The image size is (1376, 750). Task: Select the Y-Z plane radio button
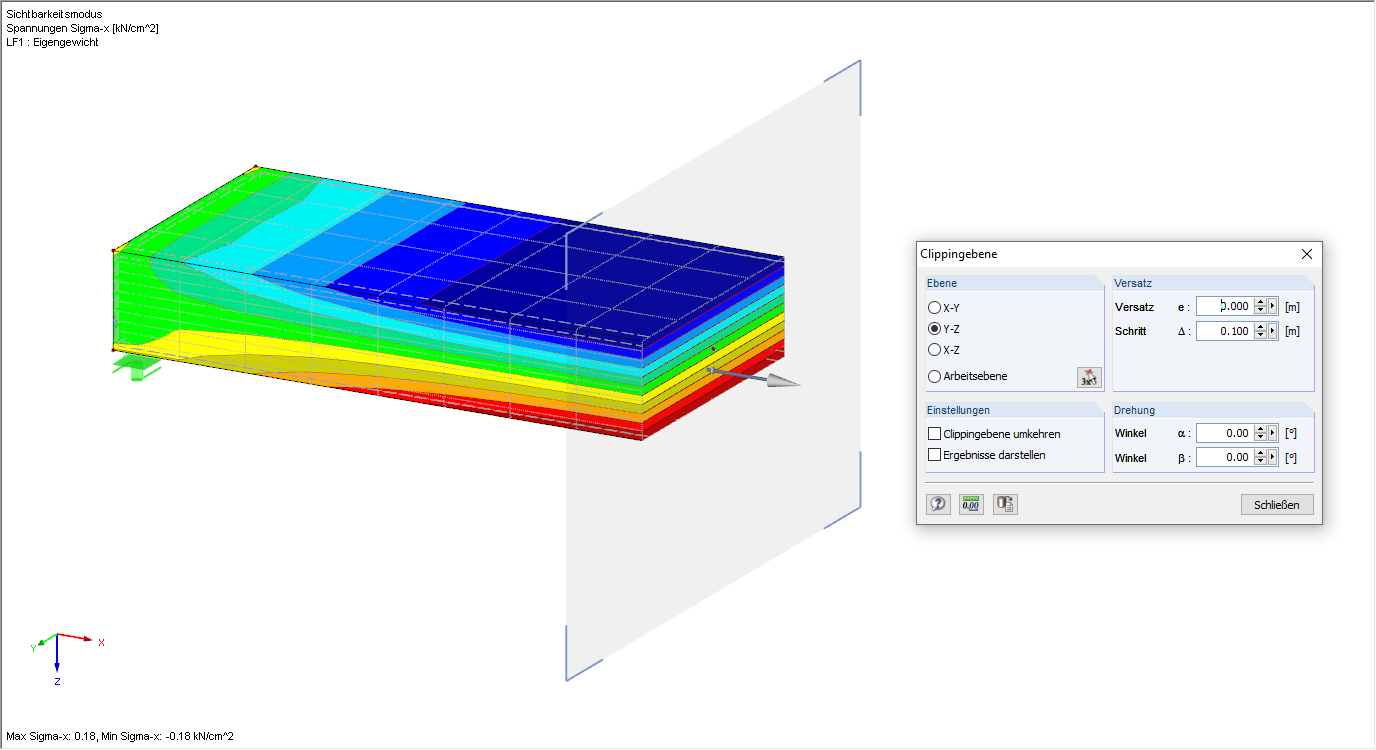point(934,329)
